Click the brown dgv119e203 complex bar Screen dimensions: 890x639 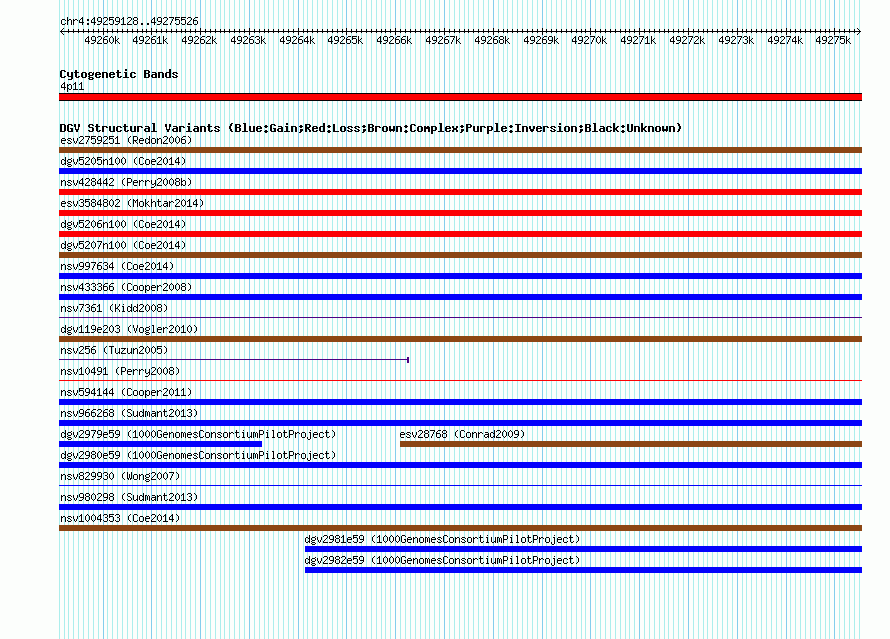tap(460, 339)
